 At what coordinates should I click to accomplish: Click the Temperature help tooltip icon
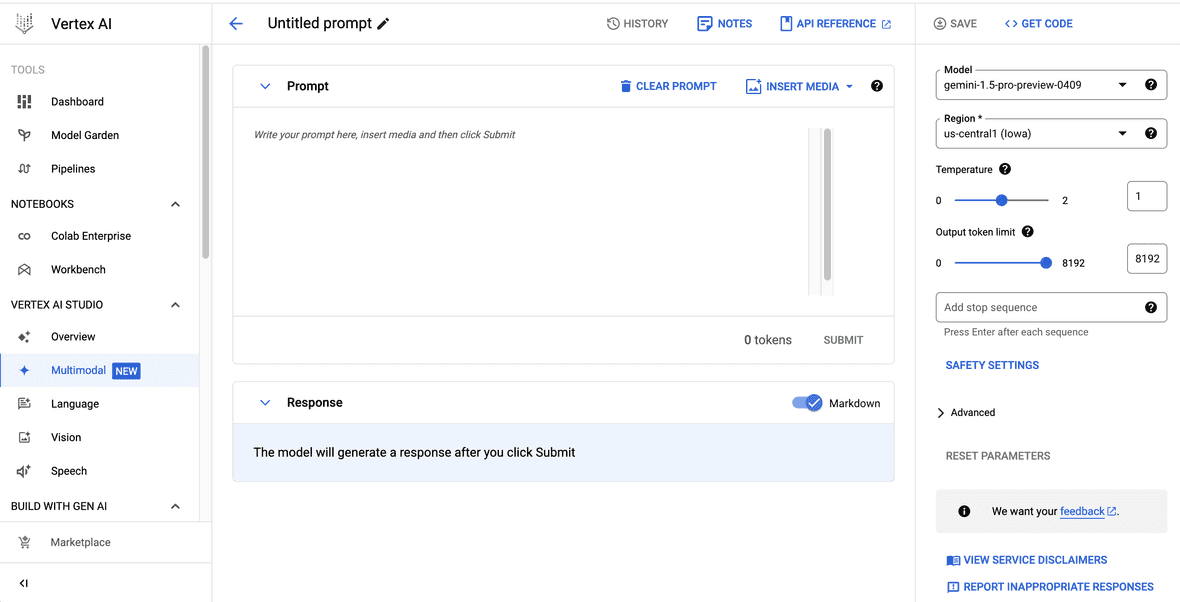pos(1006,169)
